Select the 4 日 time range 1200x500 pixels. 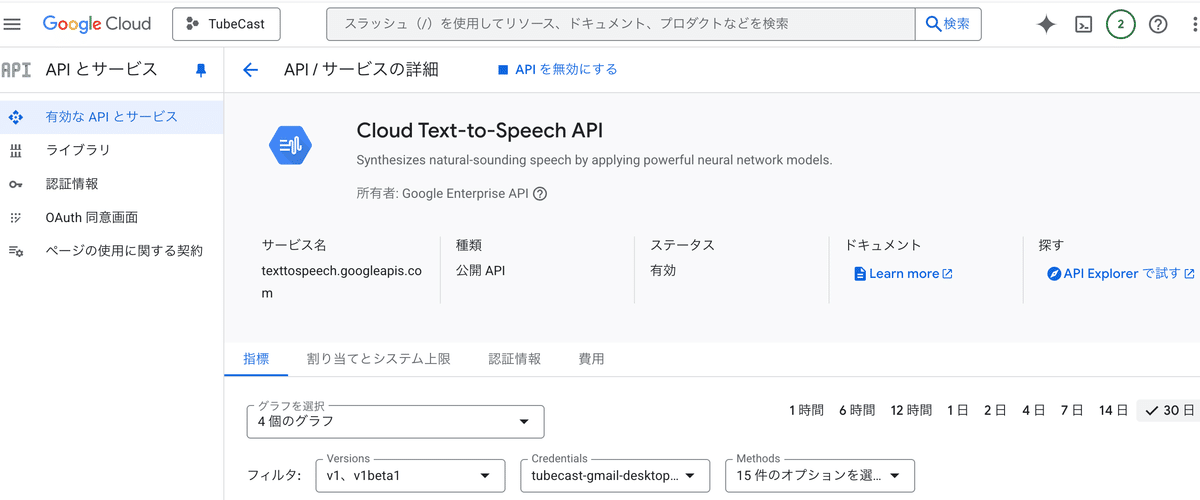1032,410
